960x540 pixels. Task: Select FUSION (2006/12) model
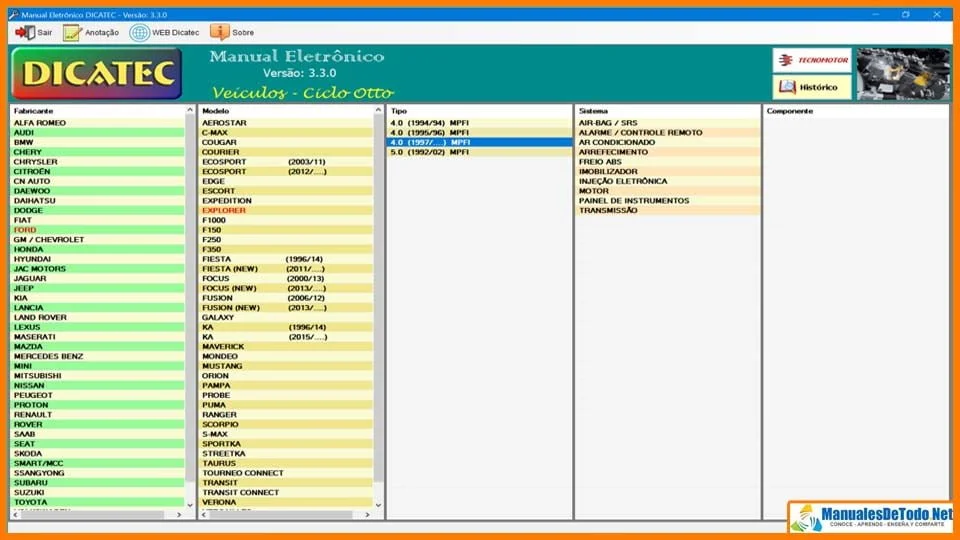[x=287, y=298]
